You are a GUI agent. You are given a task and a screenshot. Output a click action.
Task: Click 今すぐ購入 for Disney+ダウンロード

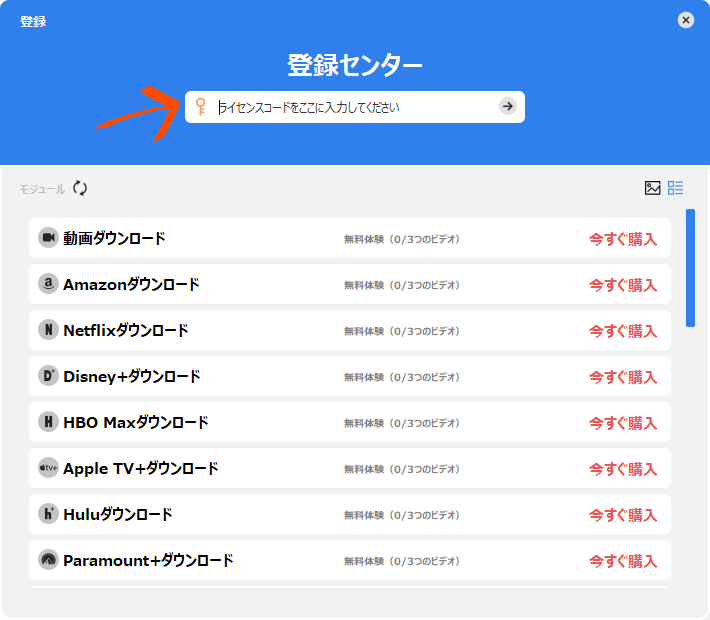coord(622,377)
